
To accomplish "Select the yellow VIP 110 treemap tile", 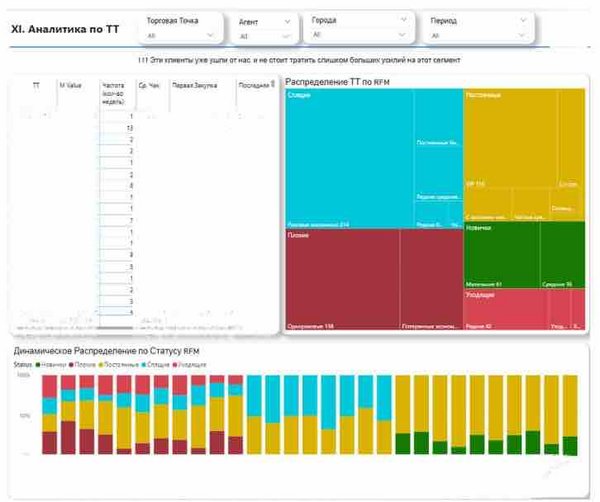I will (510, 138).
